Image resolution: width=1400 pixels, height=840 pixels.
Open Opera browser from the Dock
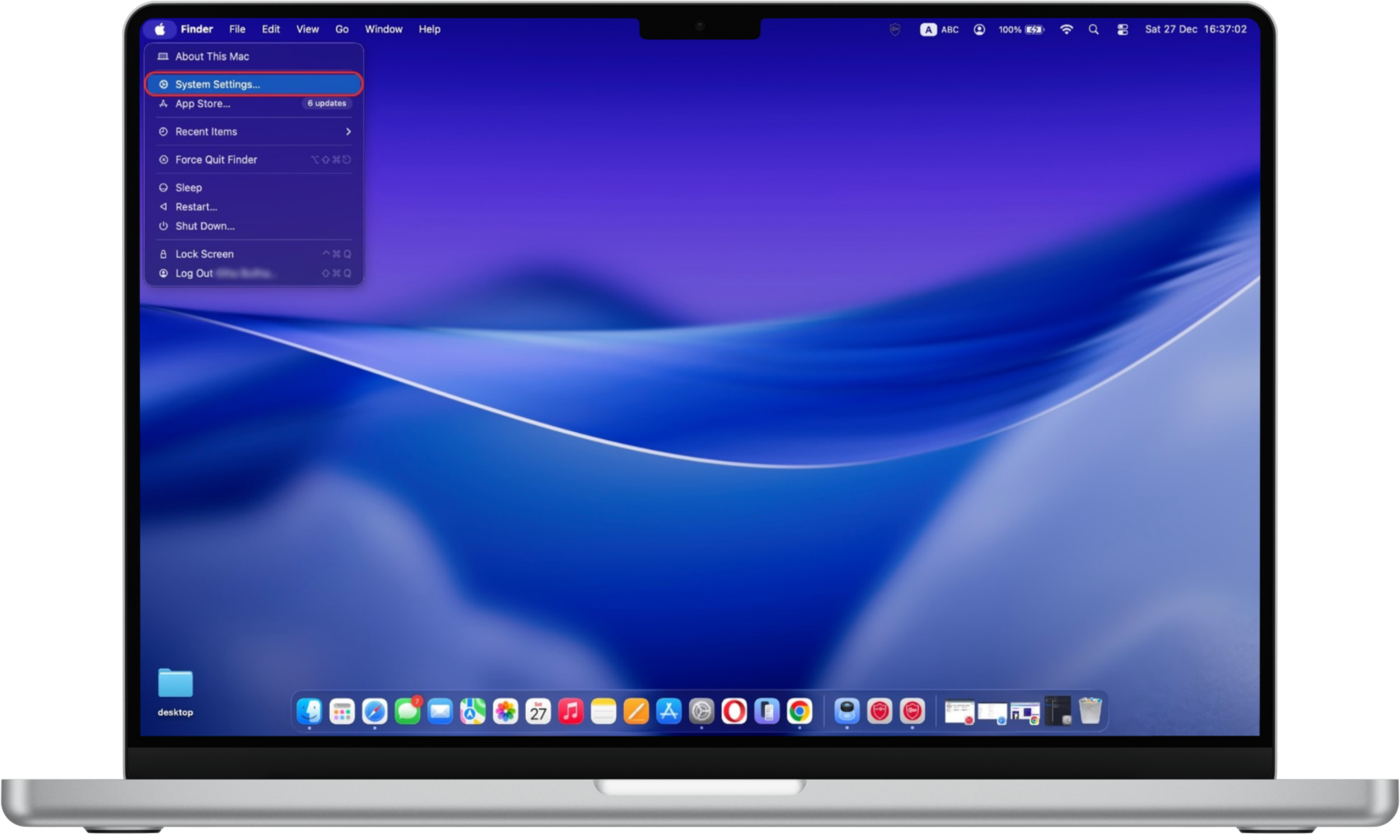pyautogui.click(x=734, y=712)
